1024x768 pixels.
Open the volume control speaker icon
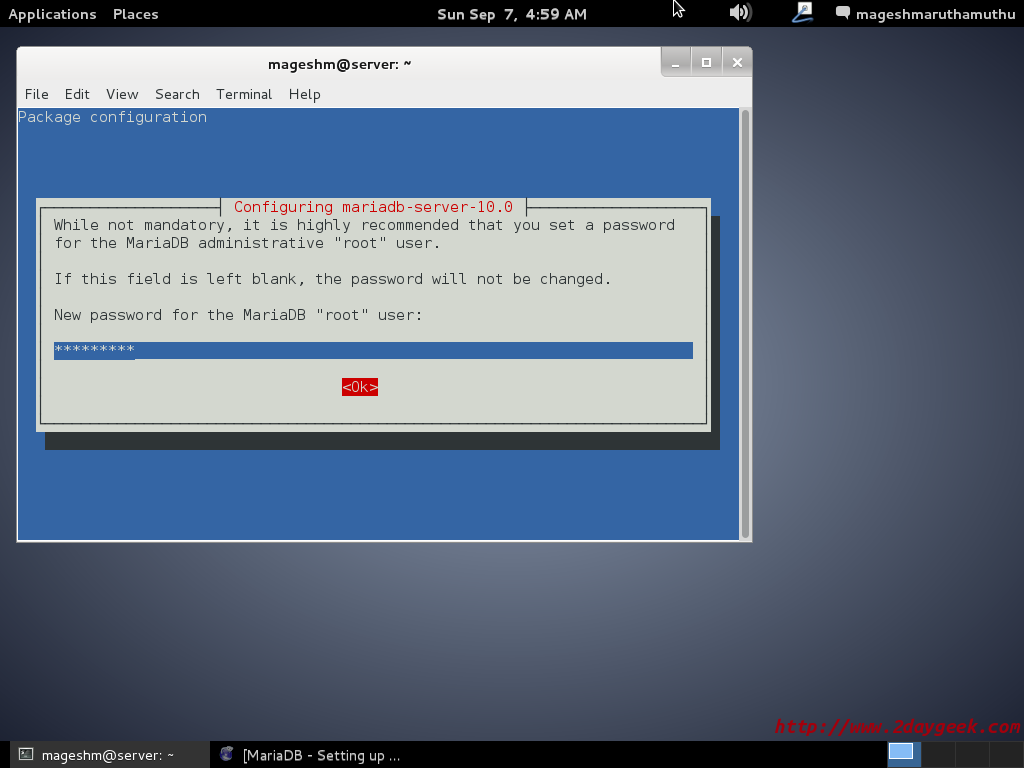click(740, 13)
